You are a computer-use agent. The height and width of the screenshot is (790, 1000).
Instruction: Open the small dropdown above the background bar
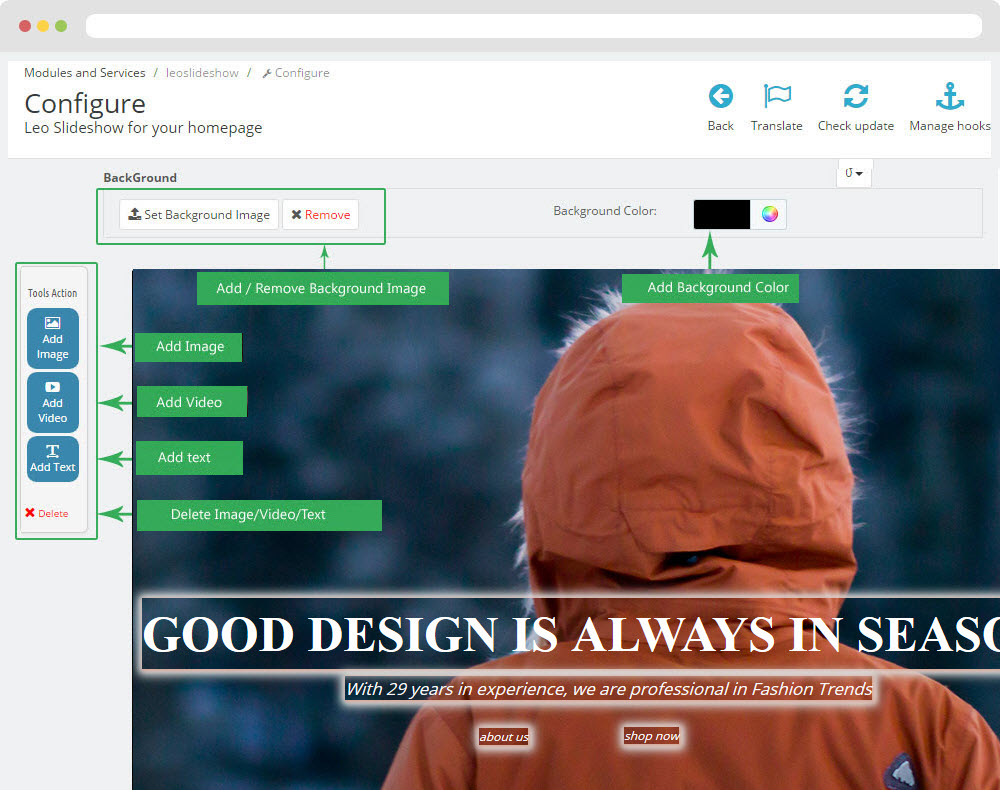pyautogui.click(x=854, y=173)
